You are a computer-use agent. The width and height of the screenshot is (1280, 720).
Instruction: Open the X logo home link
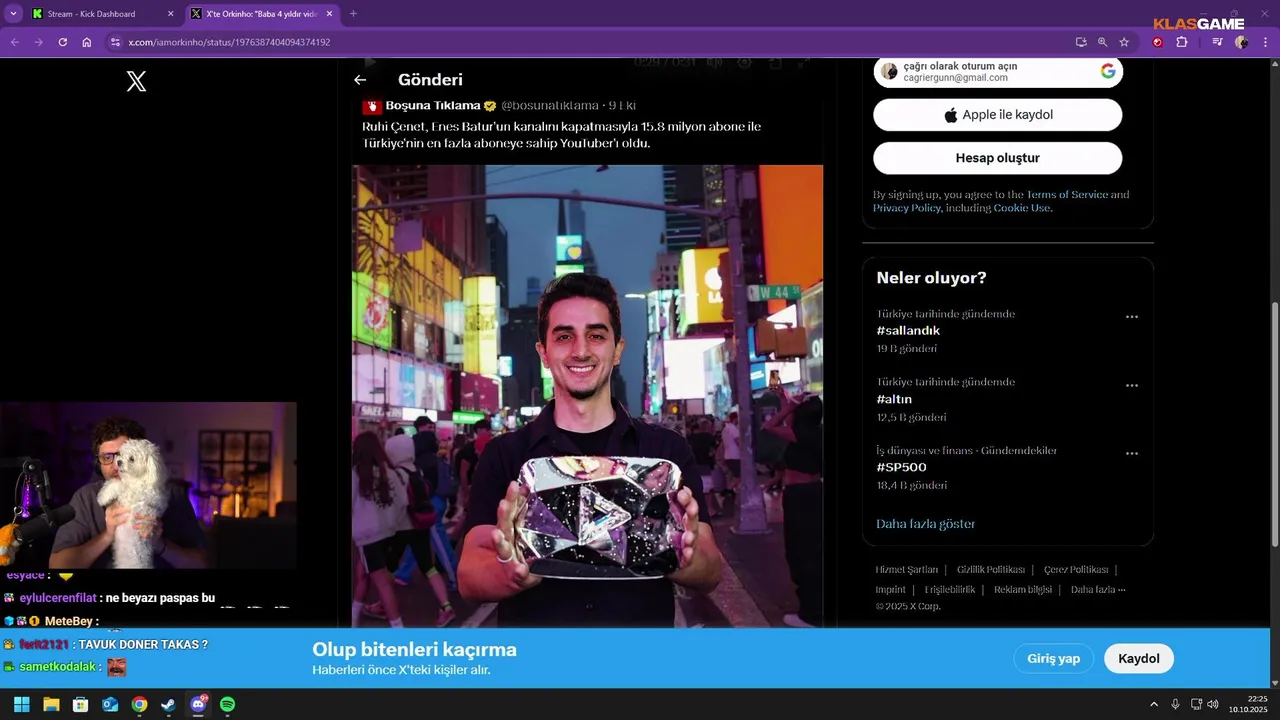tap(136, 82)
